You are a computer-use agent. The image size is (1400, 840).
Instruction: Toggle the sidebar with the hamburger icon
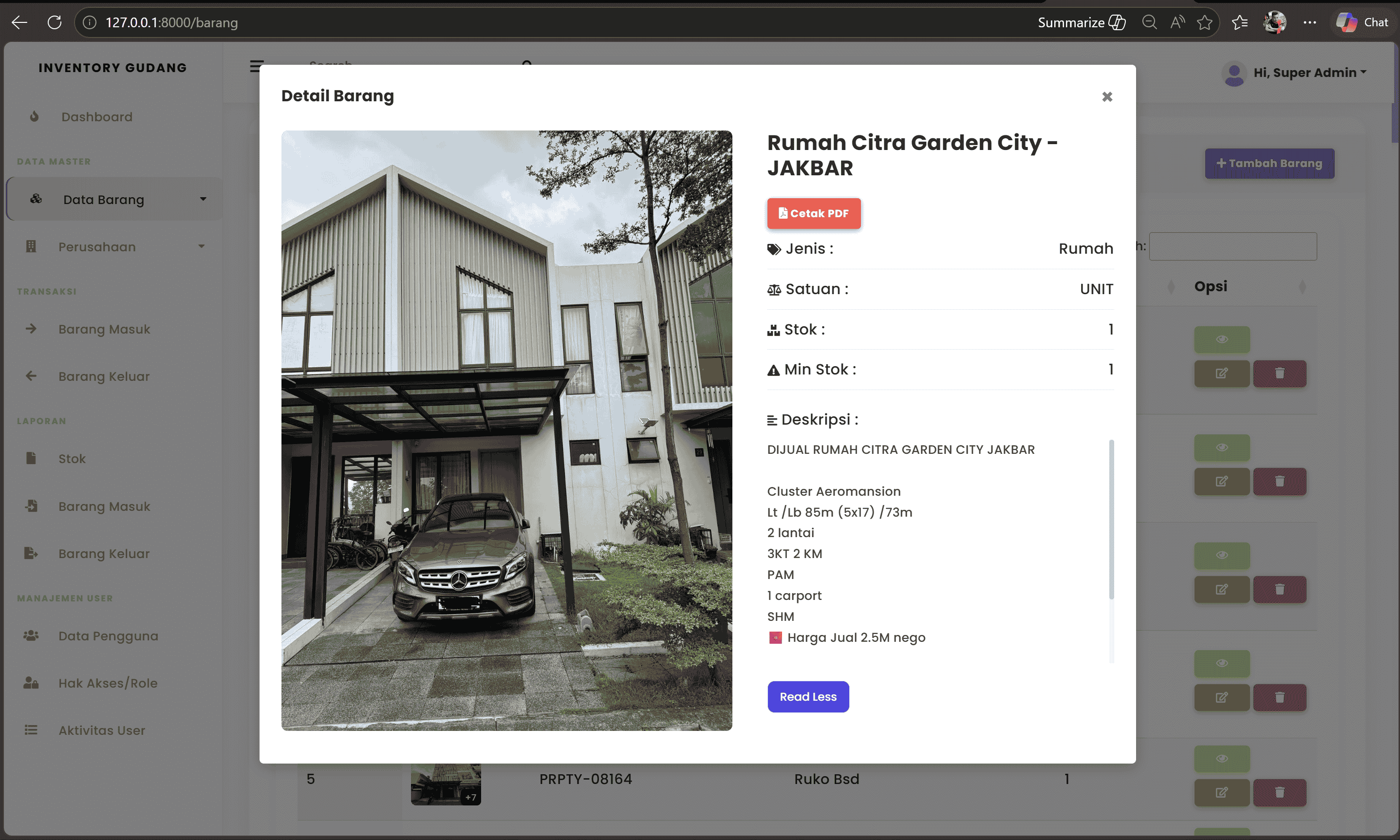(x=256, y=67)
